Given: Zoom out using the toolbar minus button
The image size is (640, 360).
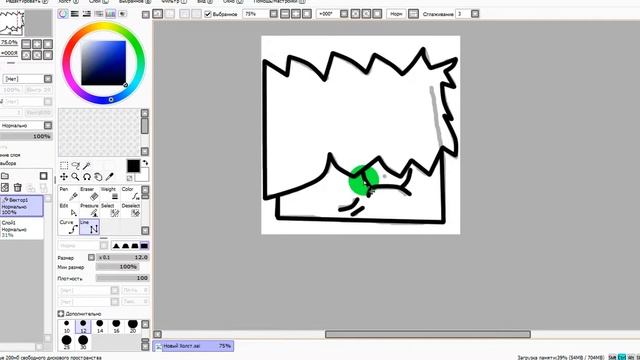Looking at the screenshot, I should coord(285,14).
